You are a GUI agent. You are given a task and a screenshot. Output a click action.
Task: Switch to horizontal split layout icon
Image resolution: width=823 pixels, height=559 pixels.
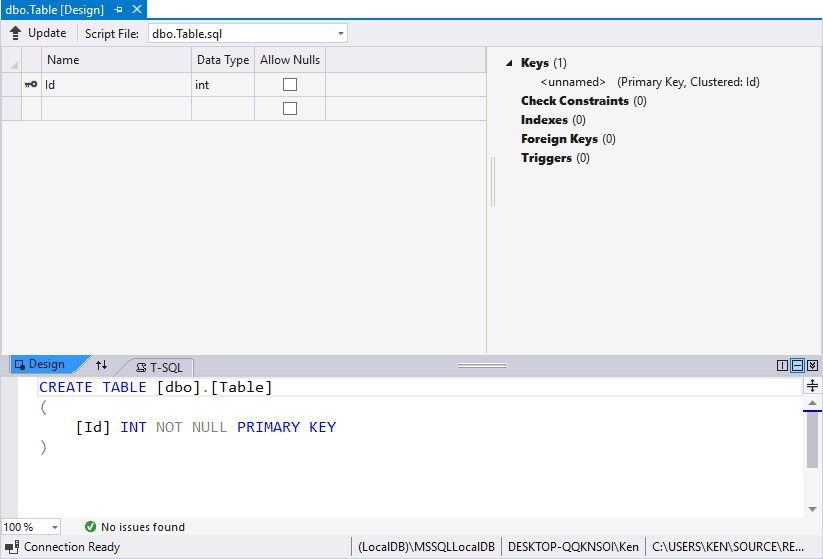point(797,365)
